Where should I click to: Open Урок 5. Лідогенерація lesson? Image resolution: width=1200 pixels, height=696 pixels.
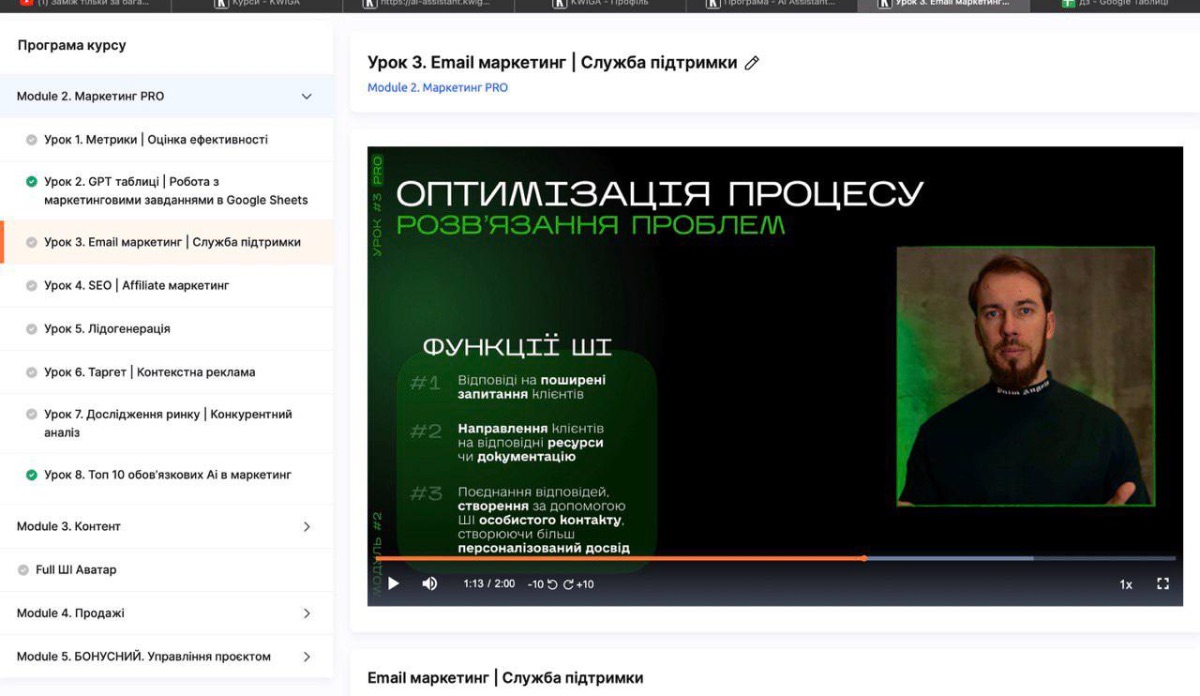click(x=107, y=329)
